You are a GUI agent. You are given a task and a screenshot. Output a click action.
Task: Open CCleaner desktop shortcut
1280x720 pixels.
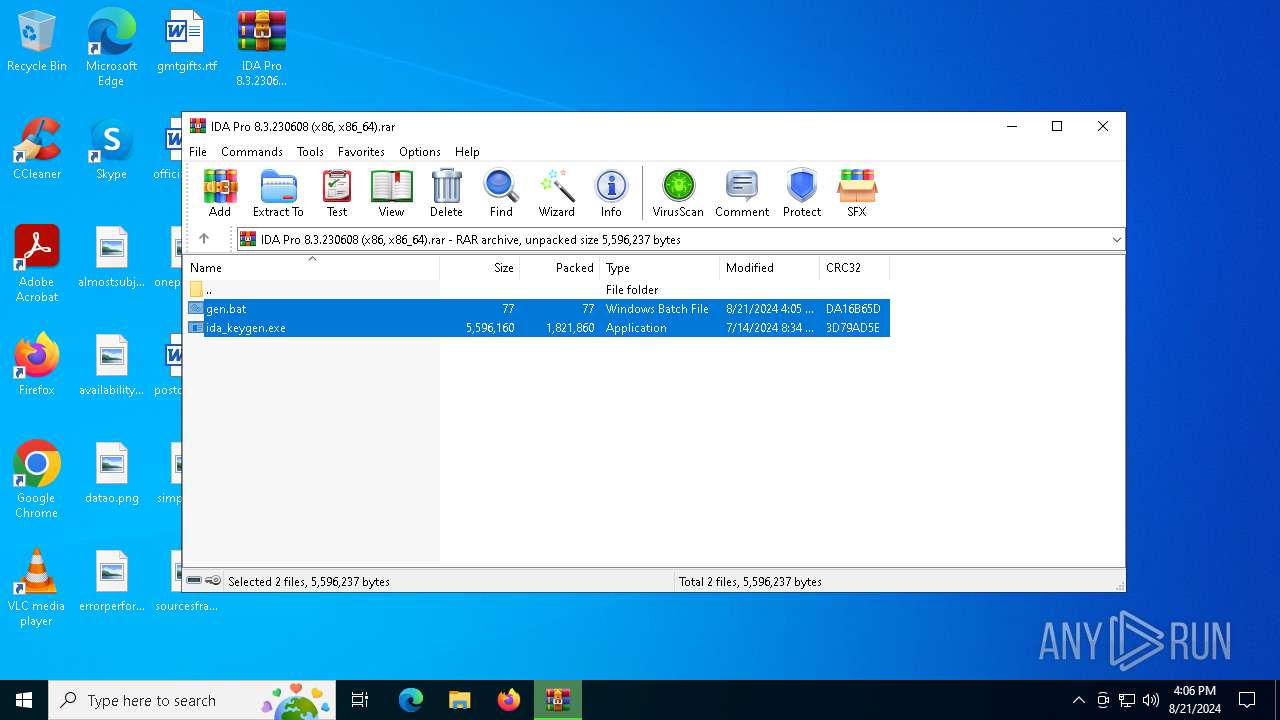[37, 149]
